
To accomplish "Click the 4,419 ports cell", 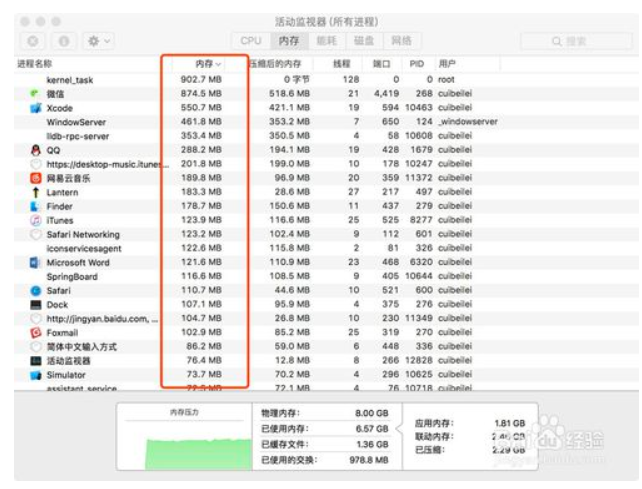I will [x=386, y=93].
